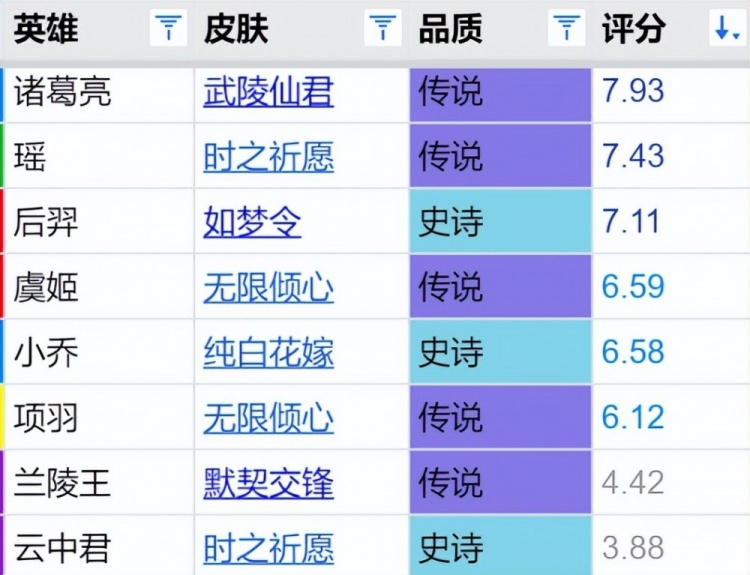Open the 默契交锋 skin link
The height and width of the screenshot is (575, 750).
click(268, 483)
